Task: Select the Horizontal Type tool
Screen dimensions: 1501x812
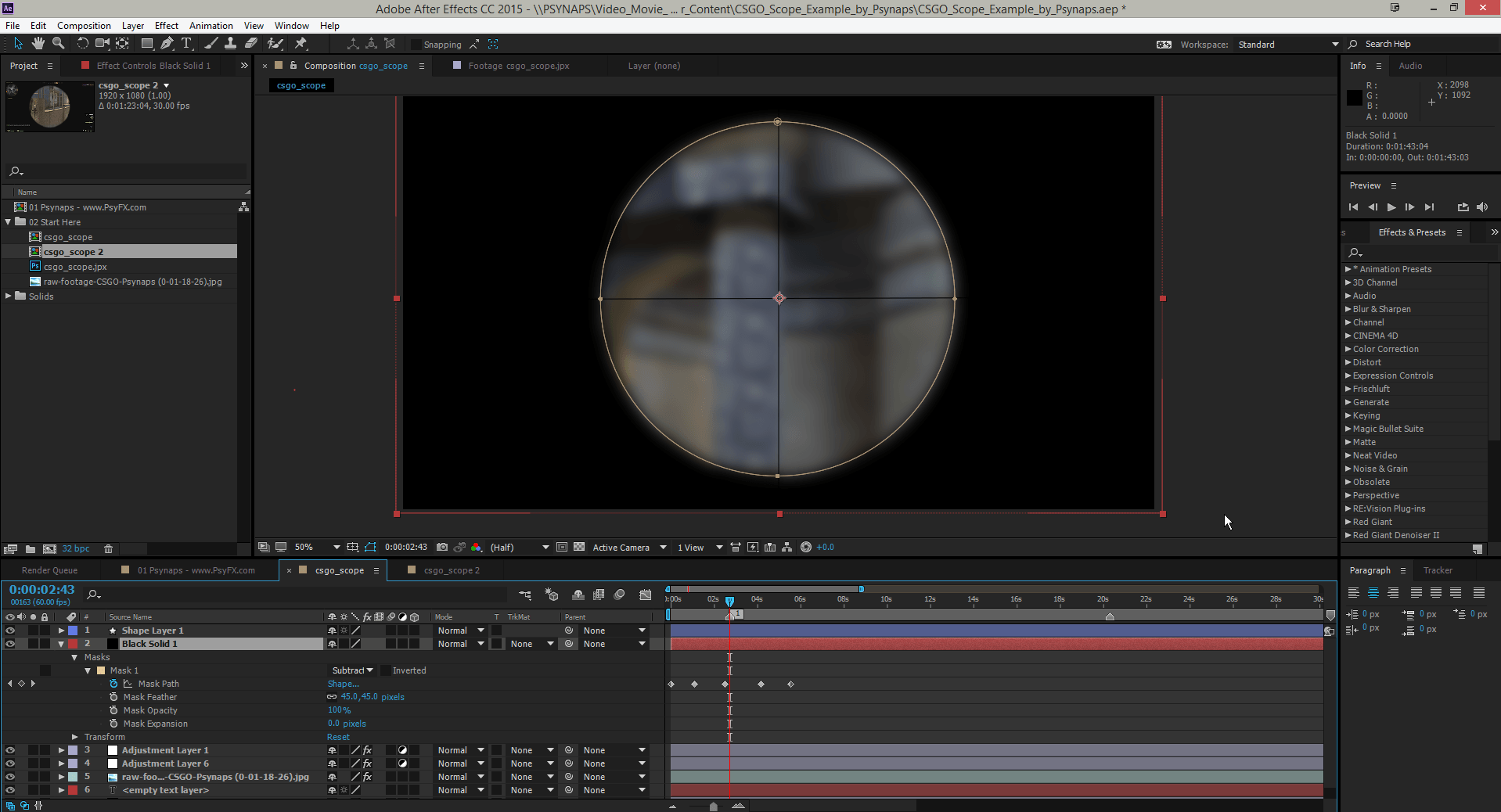Action: pos(186,44)
